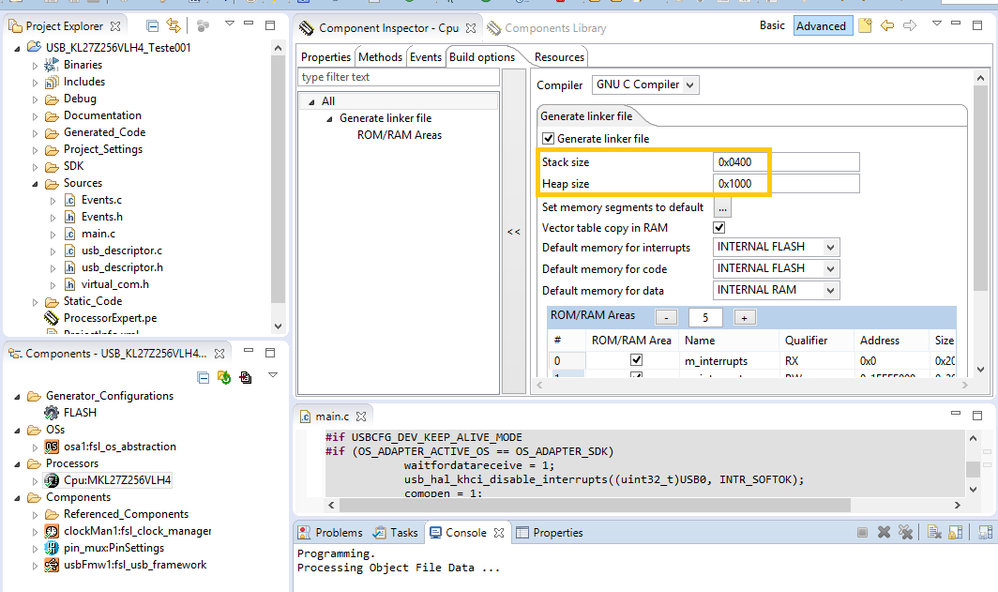998x592 pixels.
Task: Decrease ROM/RAM Areas count with minus
Action: [x=666, y=317]
